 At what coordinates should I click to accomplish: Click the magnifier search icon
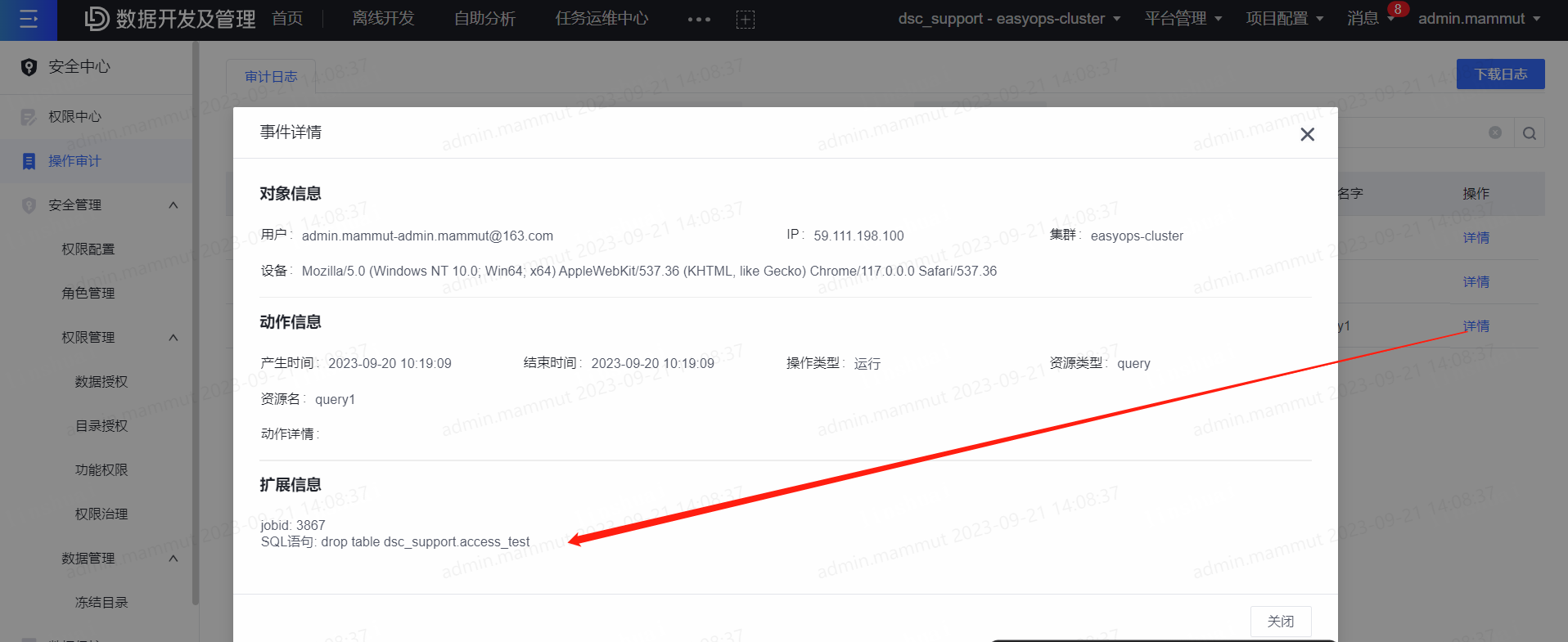(x=1530, y=133)
